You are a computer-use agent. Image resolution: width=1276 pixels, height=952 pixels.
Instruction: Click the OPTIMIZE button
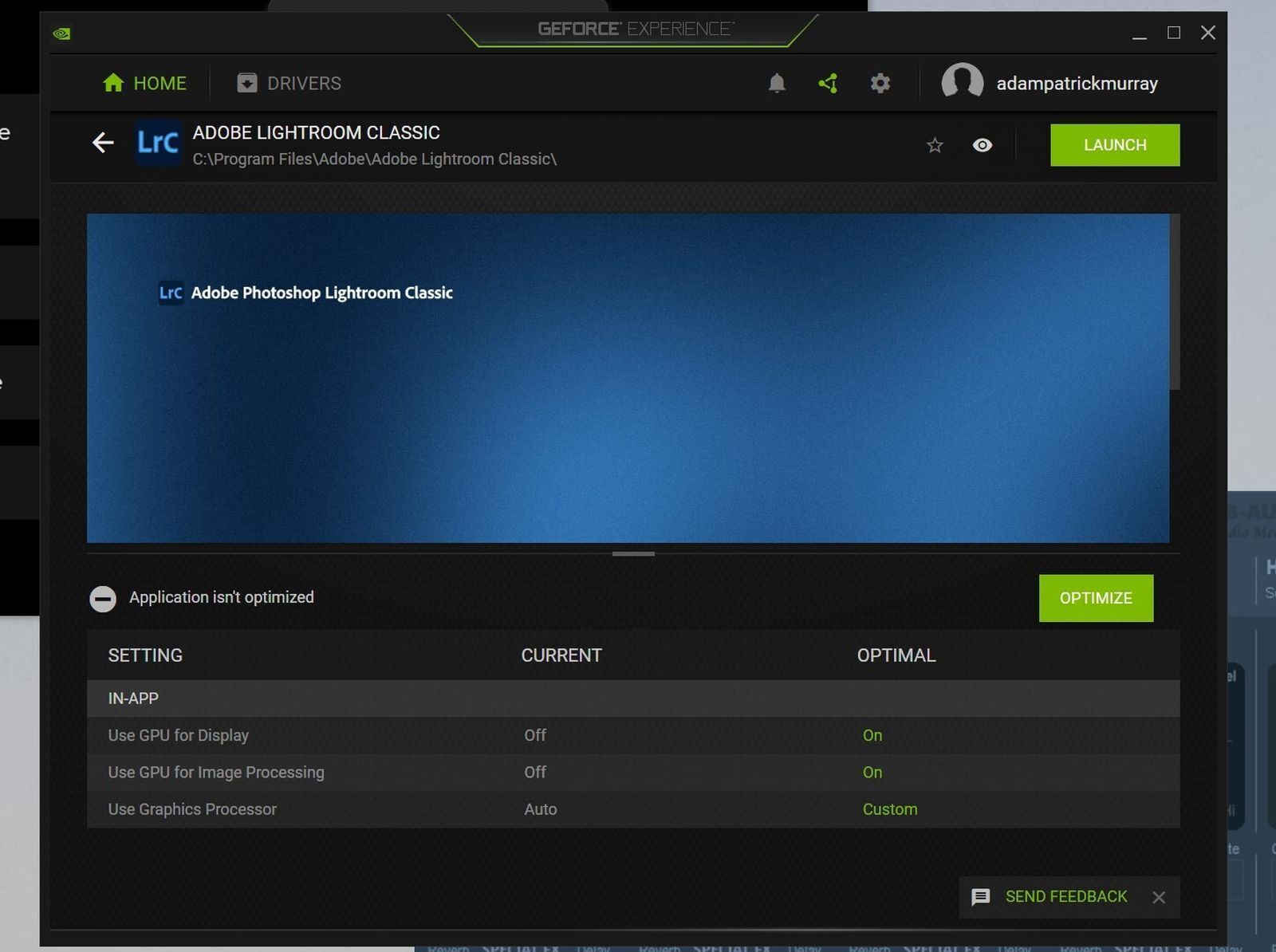coord(1096,598)
